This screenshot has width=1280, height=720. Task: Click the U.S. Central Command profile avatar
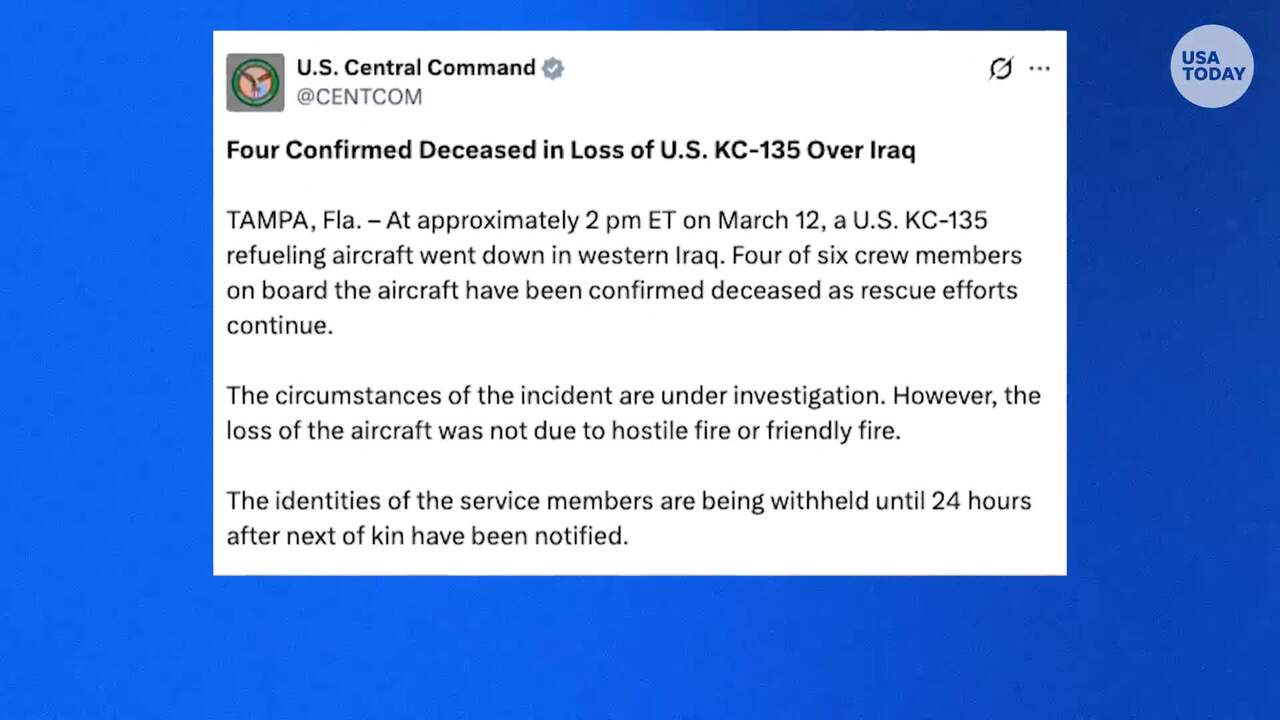click(255, 82)
